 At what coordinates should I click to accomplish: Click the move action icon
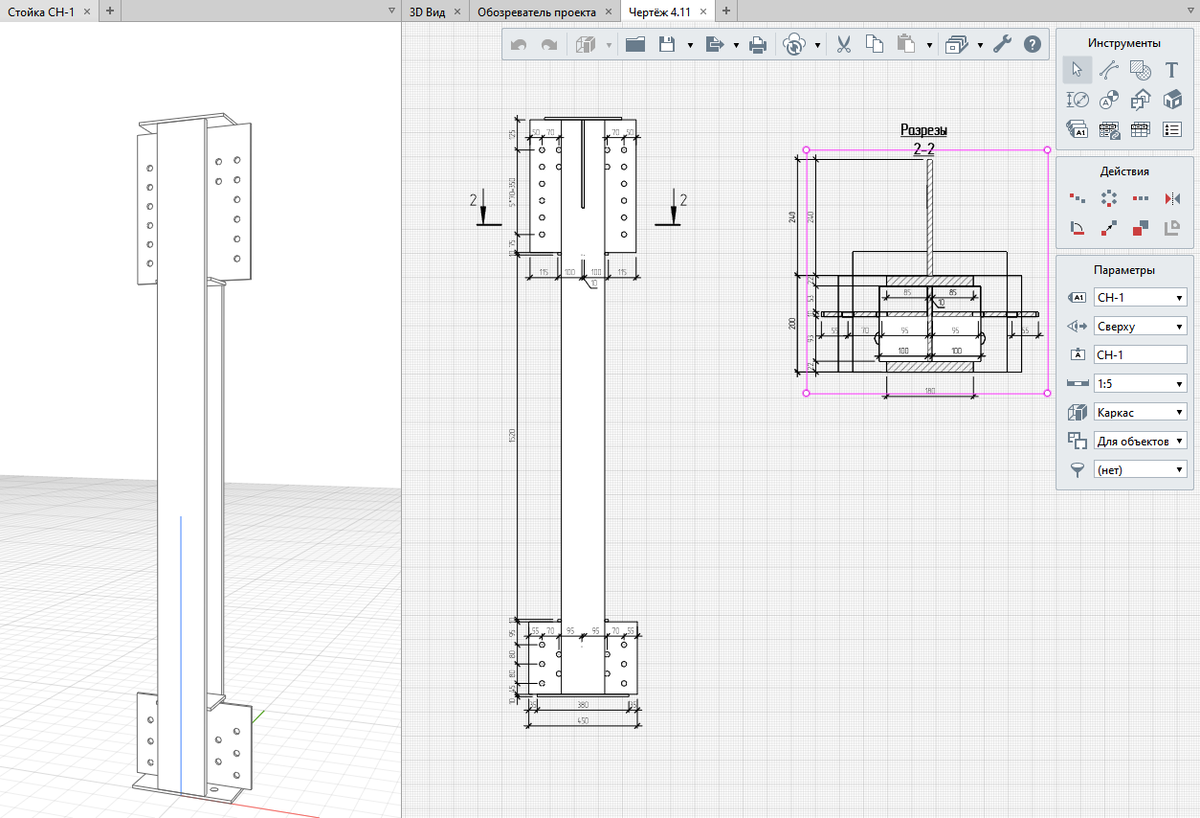[x=1077, y=198]
